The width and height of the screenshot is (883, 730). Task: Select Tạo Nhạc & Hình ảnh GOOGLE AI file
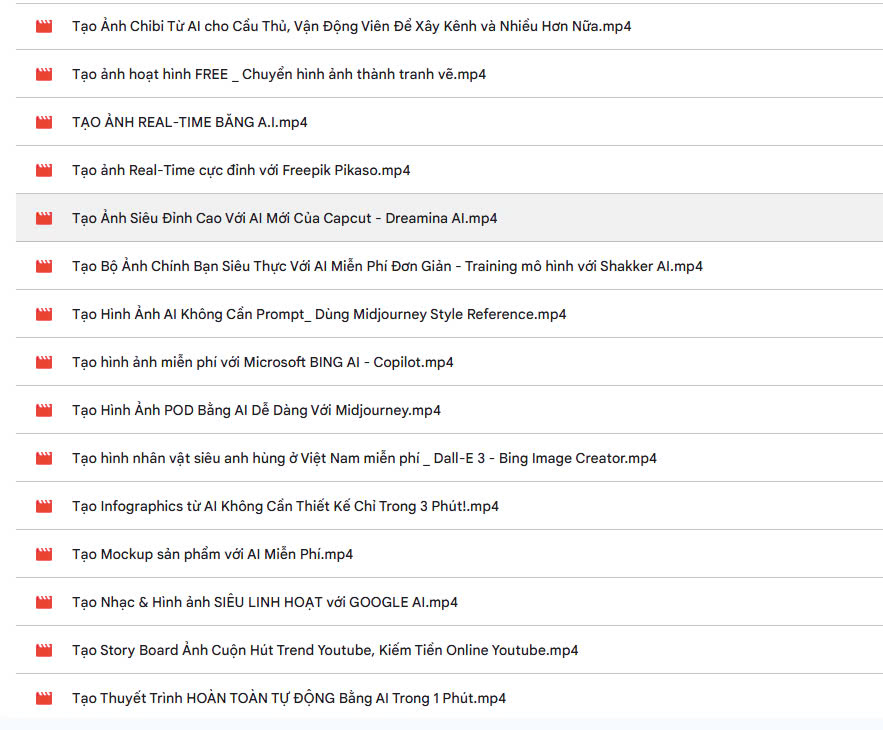[449, 602]
